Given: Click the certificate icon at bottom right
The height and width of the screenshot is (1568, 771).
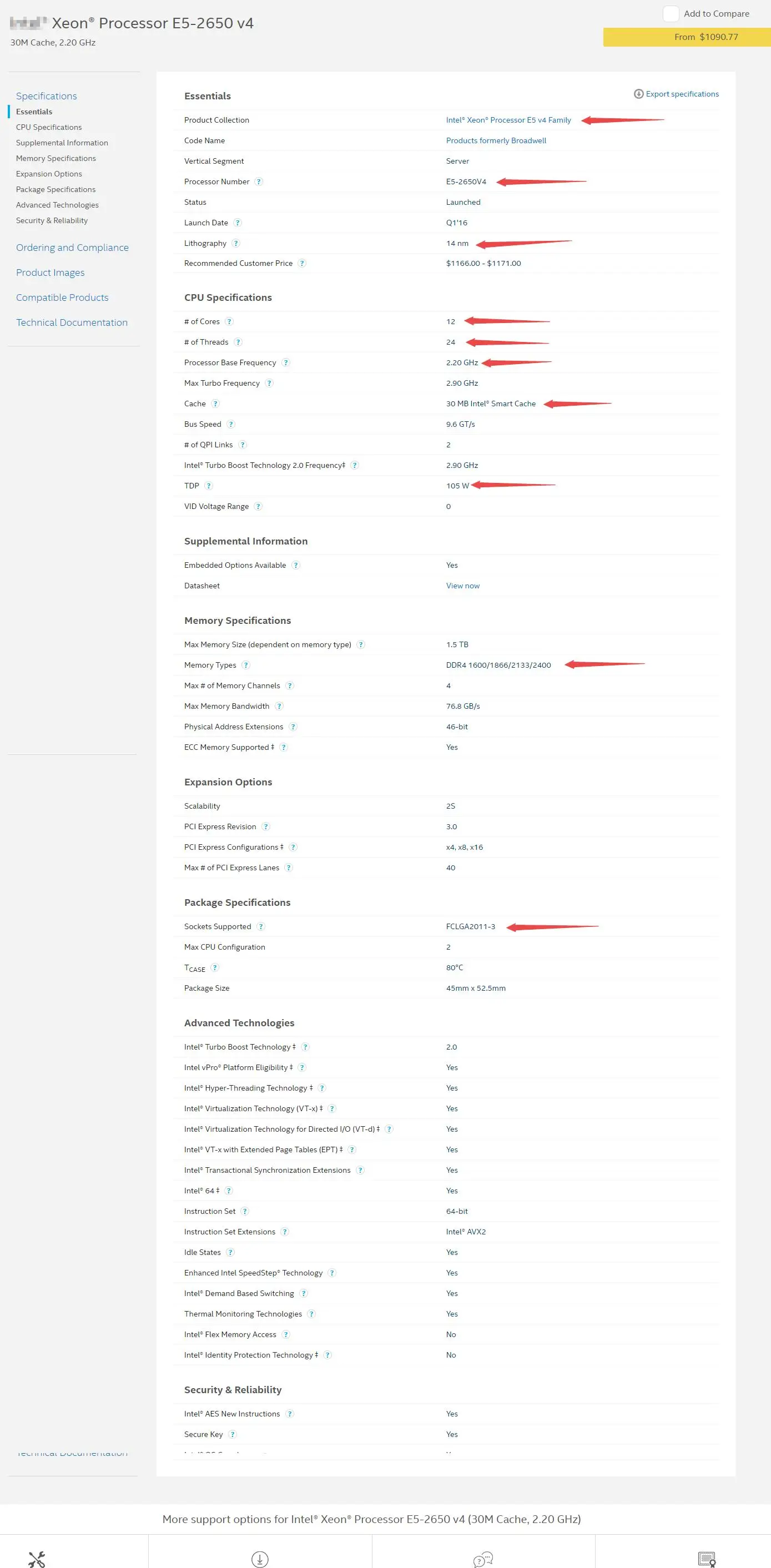Looking at the screenshot, I should click(707, 1559).
